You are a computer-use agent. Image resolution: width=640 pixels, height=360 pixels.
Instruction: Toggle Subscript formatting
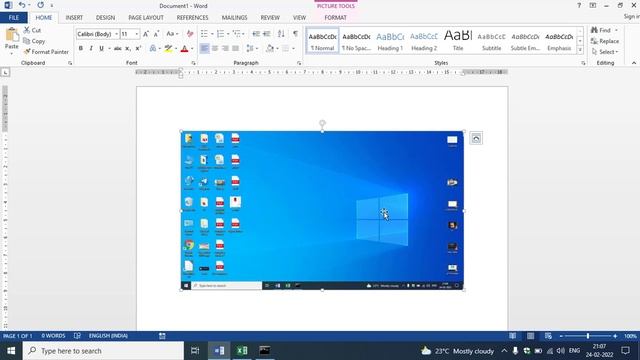point(128,49)
